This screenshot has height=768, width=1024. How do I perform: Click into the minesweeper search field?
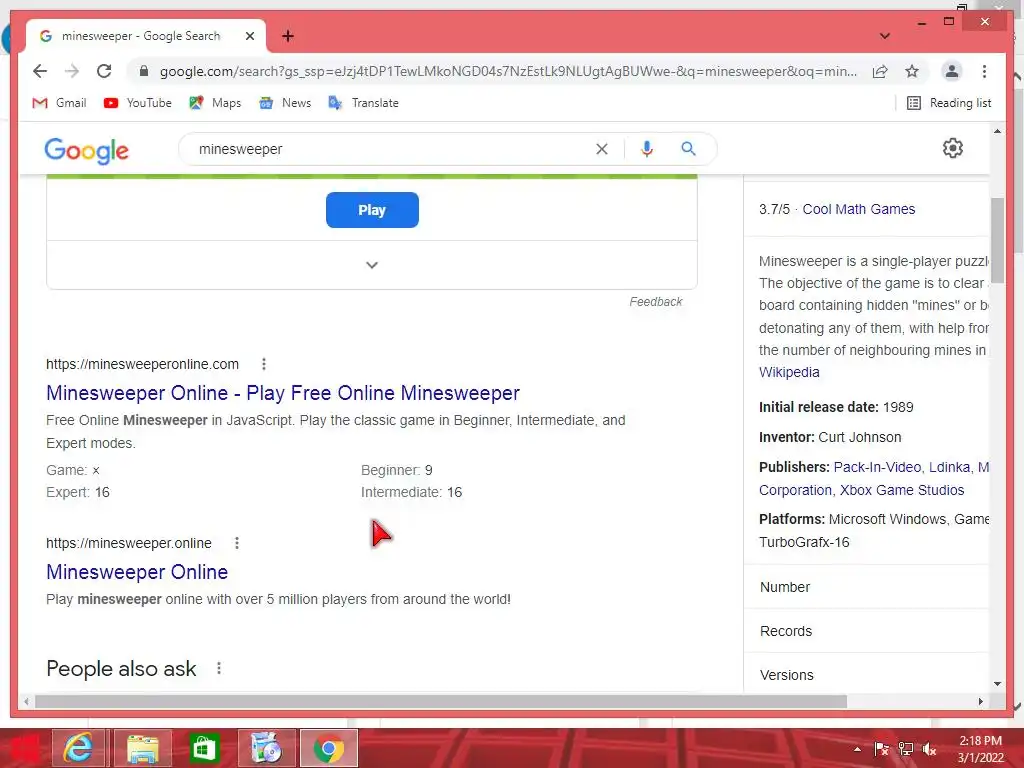click(392, 149)
